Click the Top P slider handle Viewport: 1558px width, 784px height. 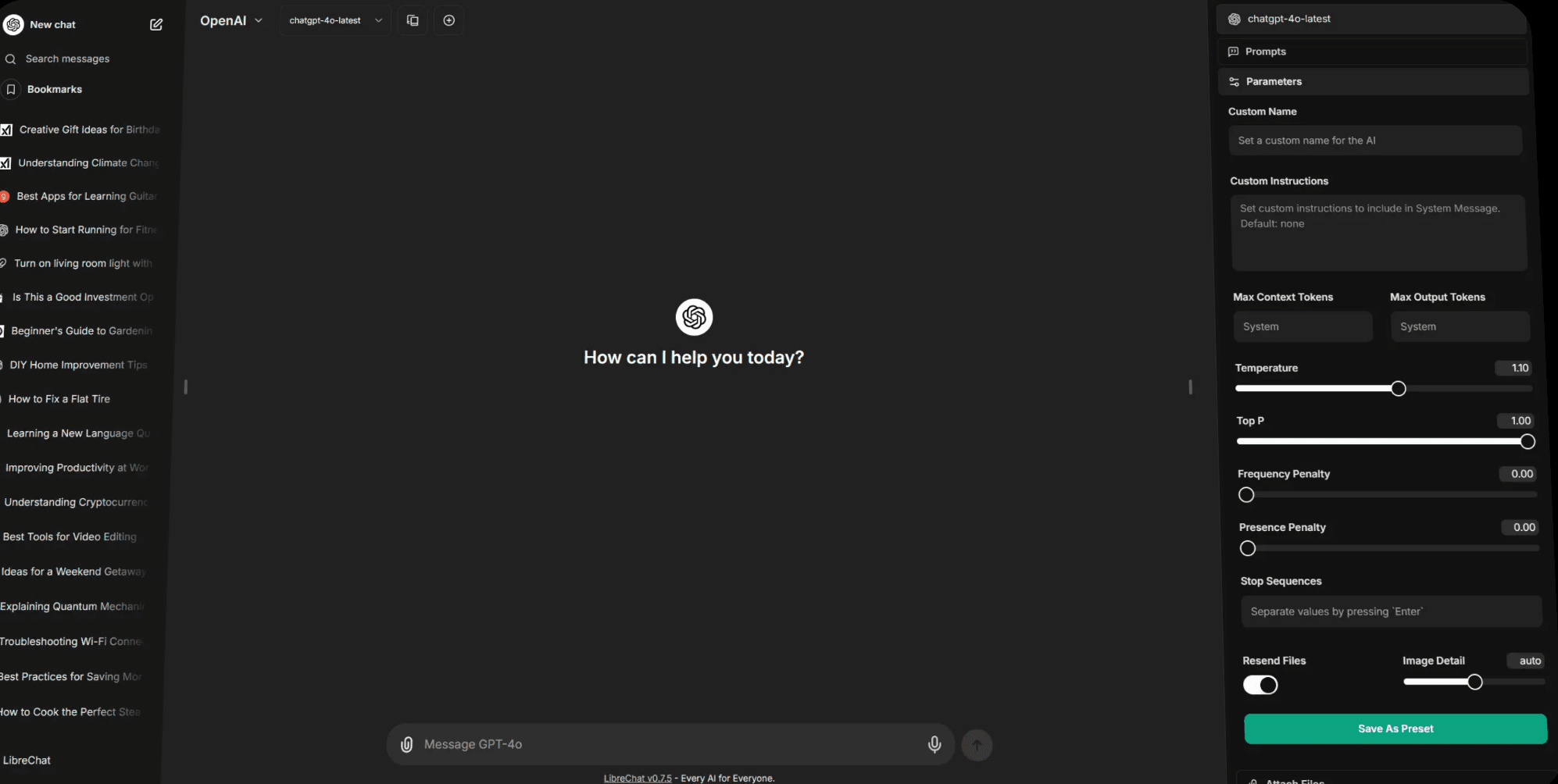(x=1528, y=442)
